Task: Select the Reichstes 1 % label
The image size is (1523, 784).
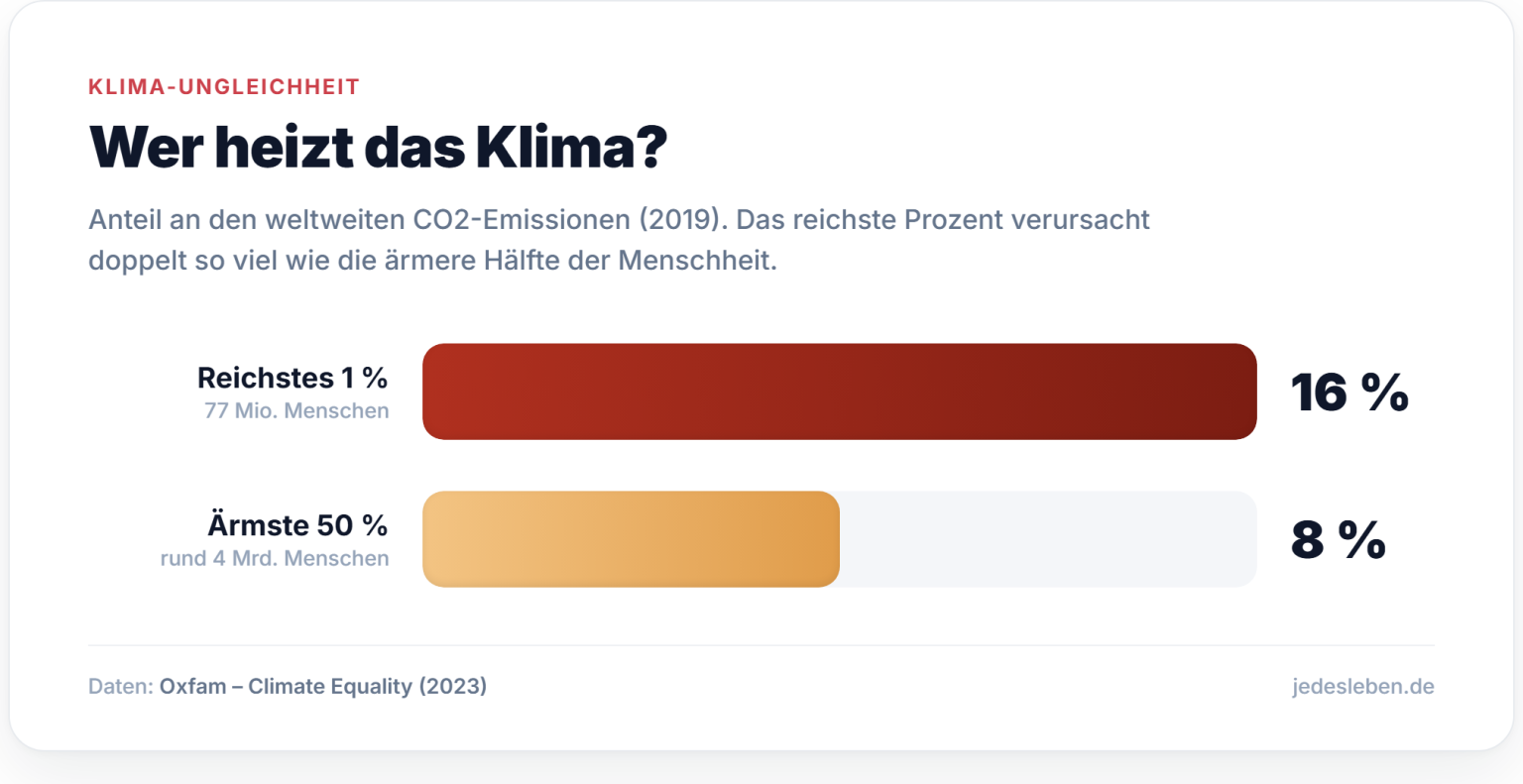Action: point(293,378)
